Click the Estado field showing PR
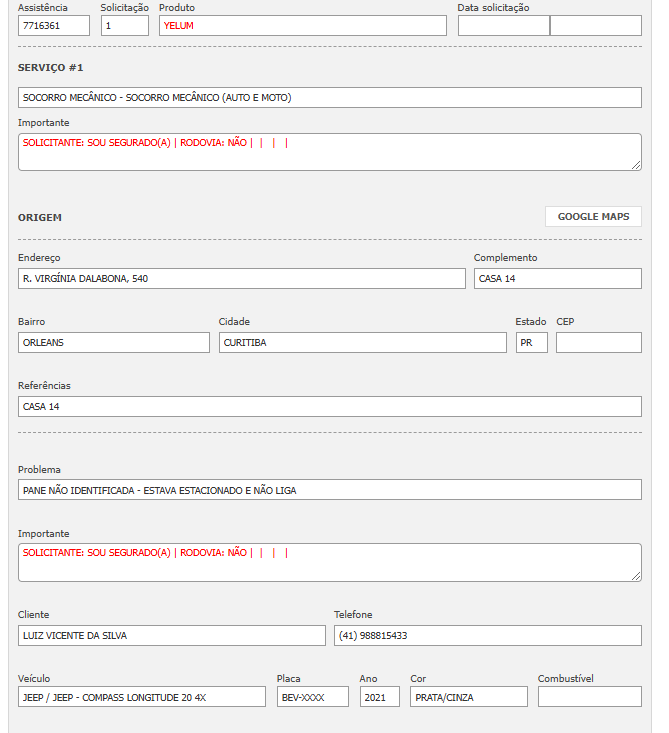 pyautogui.click(x=531, y=343)
